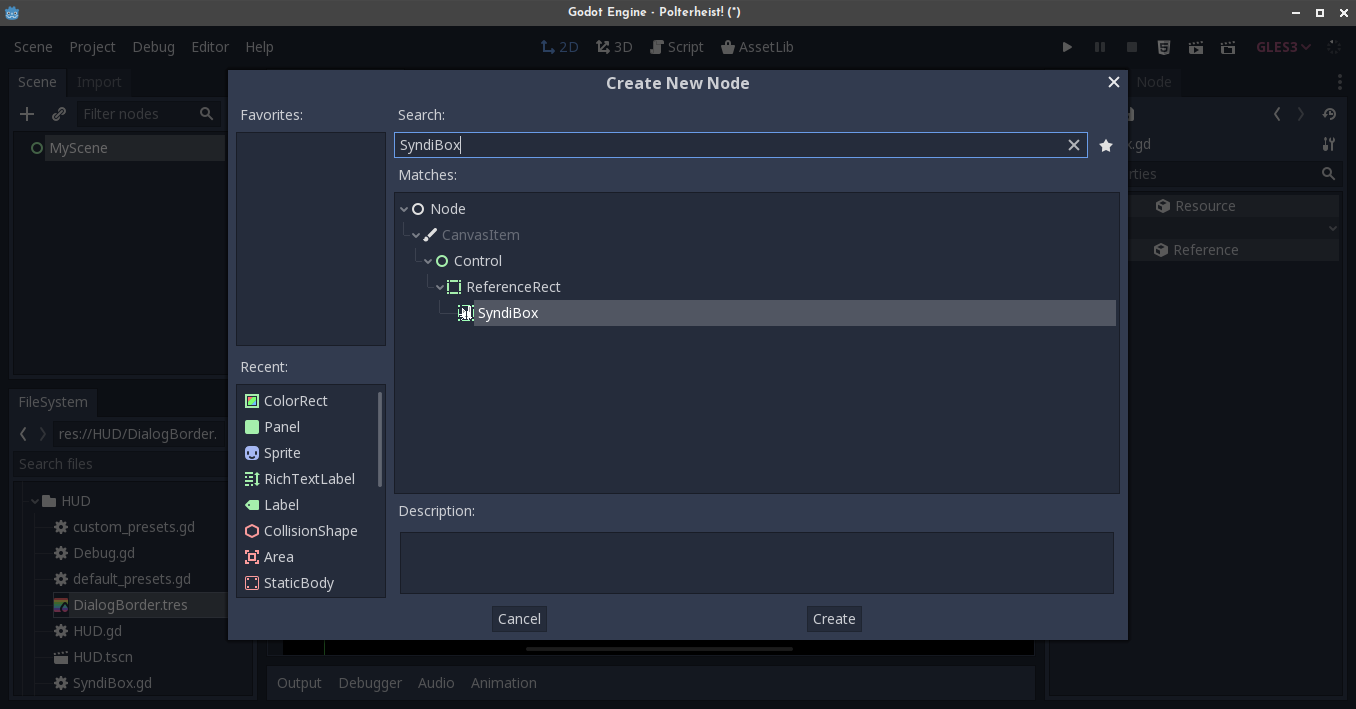Image resolution: width=1356 pixels, height=709 pixels.
Task: Collapse the HUD folder
Action: tap(34, 501)
